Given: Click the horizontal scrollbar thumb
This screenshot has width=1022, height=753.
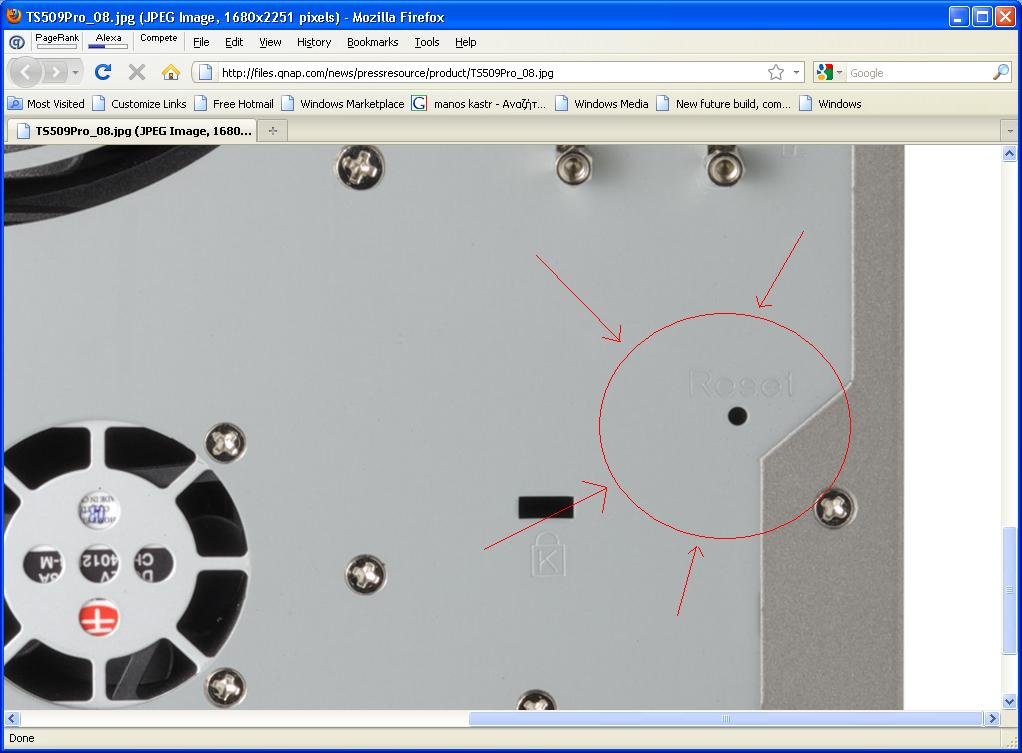Looking at the screenshot, I should click(x=726, y=718).
